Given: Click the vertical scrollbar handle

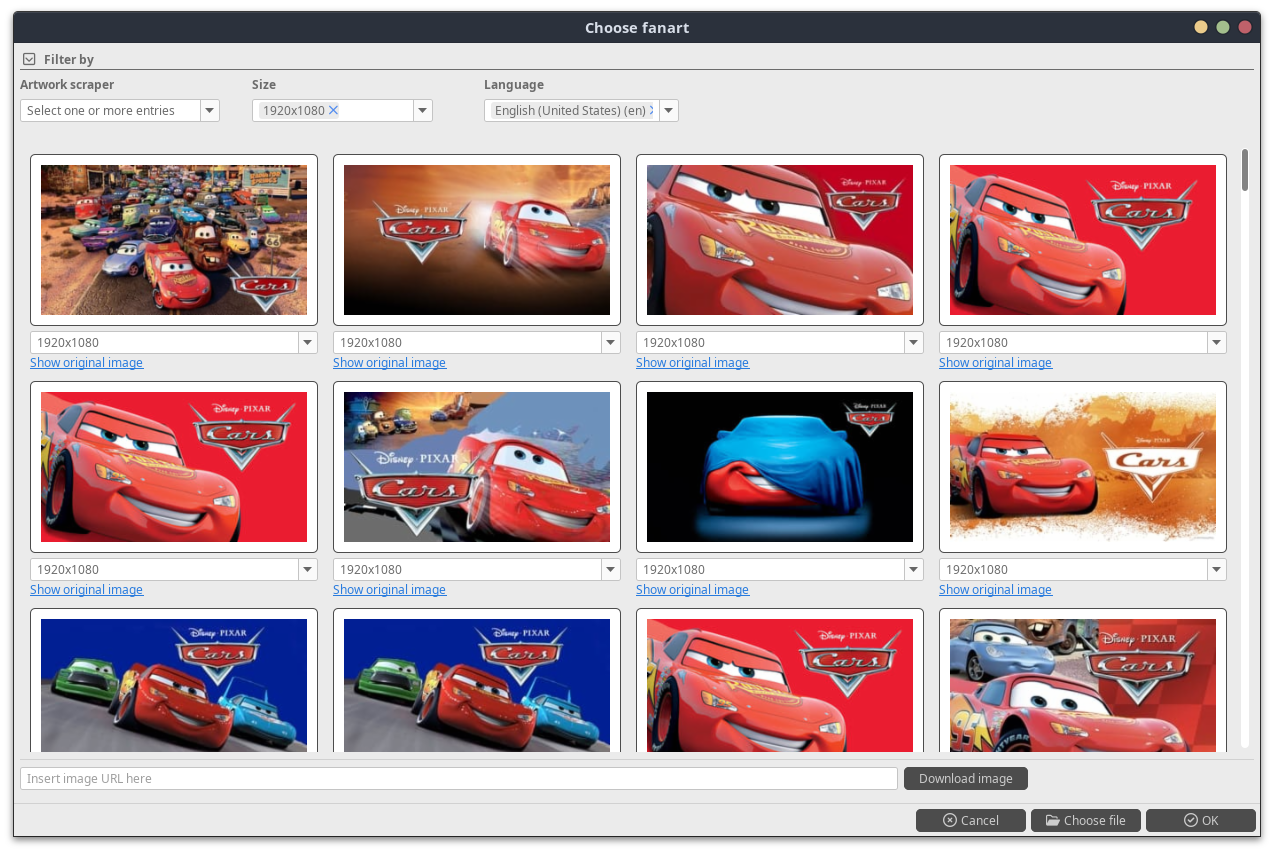Looking at the screenshot, I should click(x=1245, y=170).
